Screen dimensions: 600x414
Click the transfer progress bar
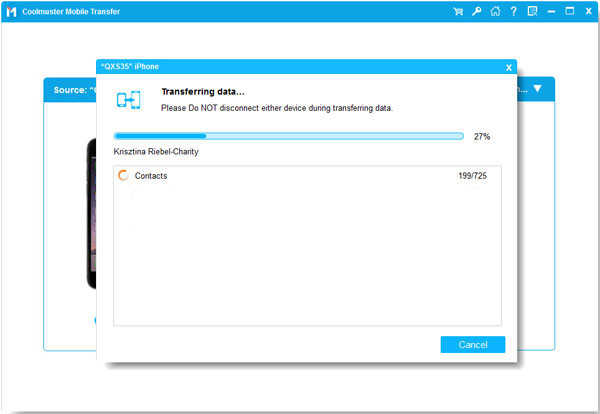point(288,136)
